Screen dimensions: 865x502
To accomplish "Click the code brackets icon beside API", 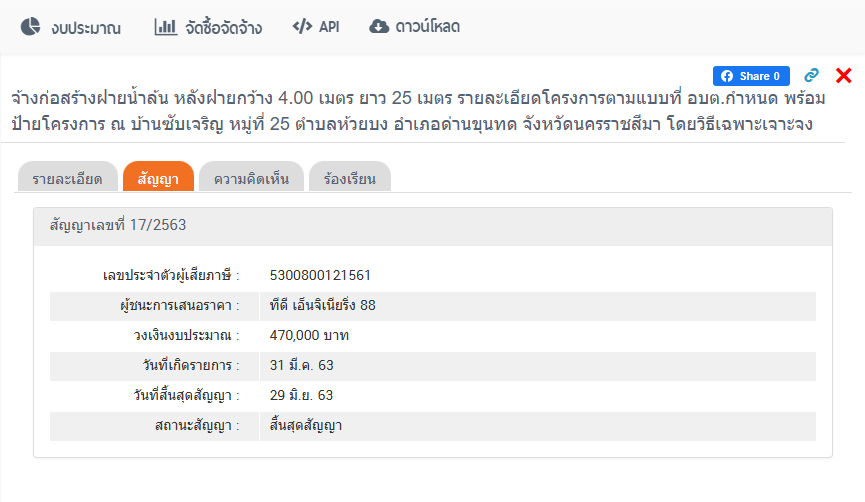I will [302, 27].
